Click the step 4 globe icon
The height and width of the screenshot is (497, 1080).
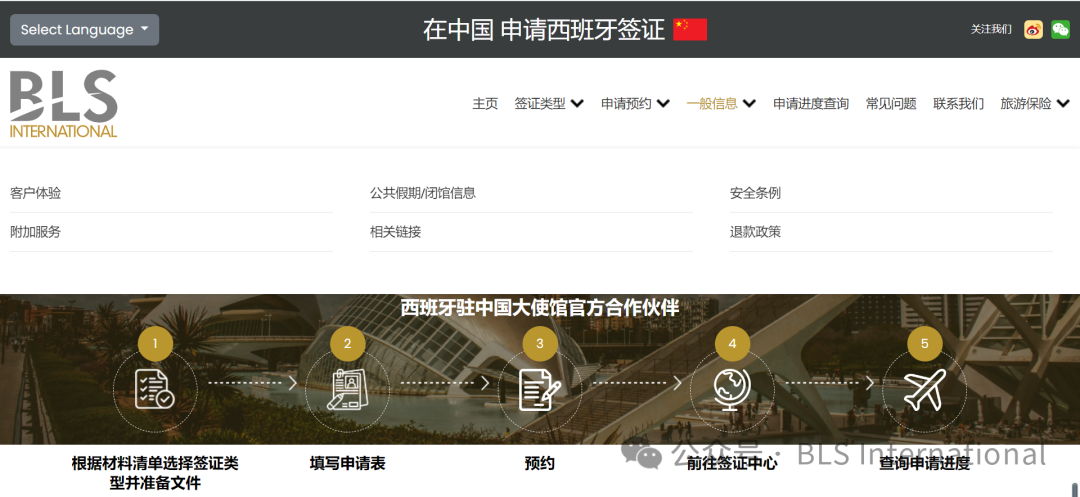(x=731, y=390)
